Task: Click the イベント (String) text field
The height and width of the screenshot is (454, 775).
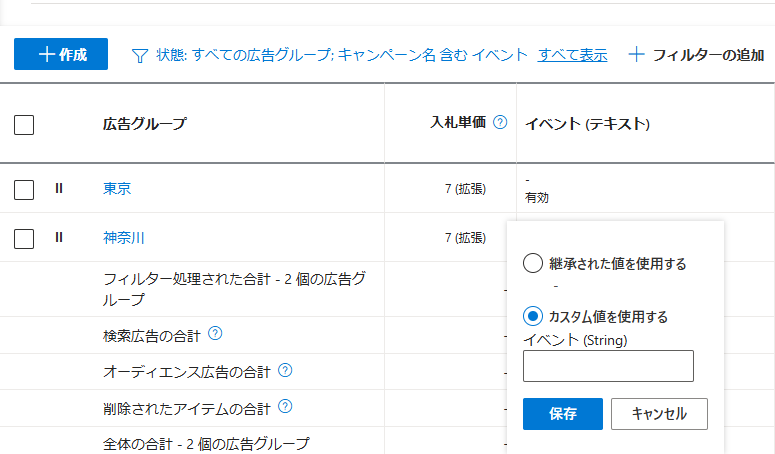Action: pyautogui.click(x=608, y=366)
